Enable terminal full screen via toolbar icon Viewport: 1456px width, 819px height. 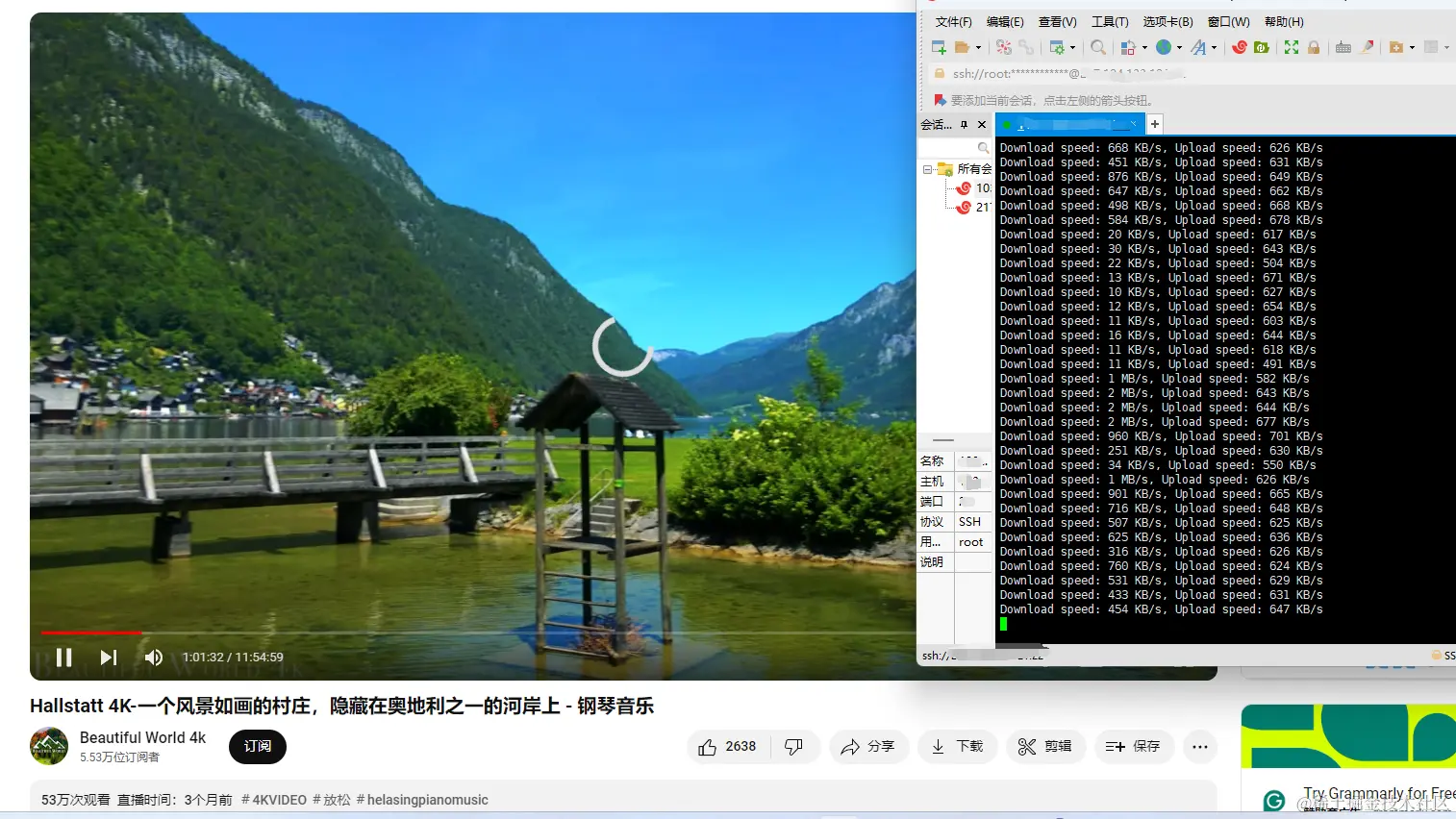coord(1290,46)
